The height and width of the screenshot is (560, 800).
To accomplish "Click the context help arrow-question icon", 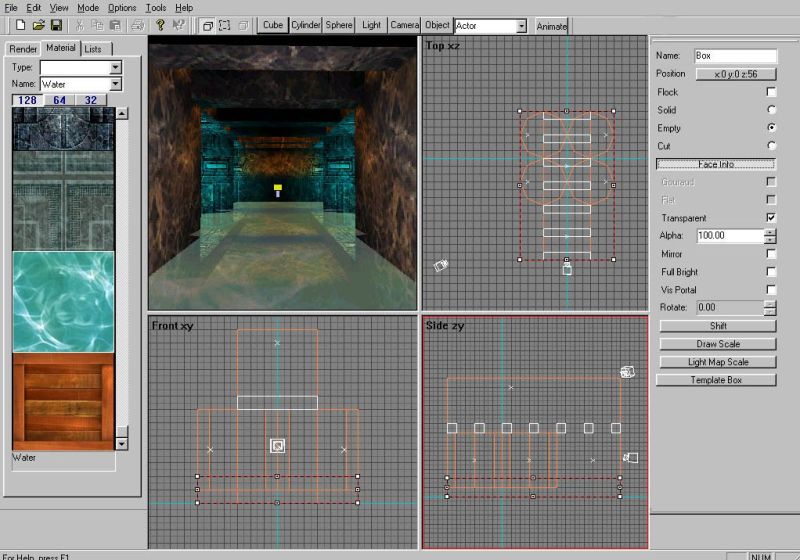I will [178, 25].
